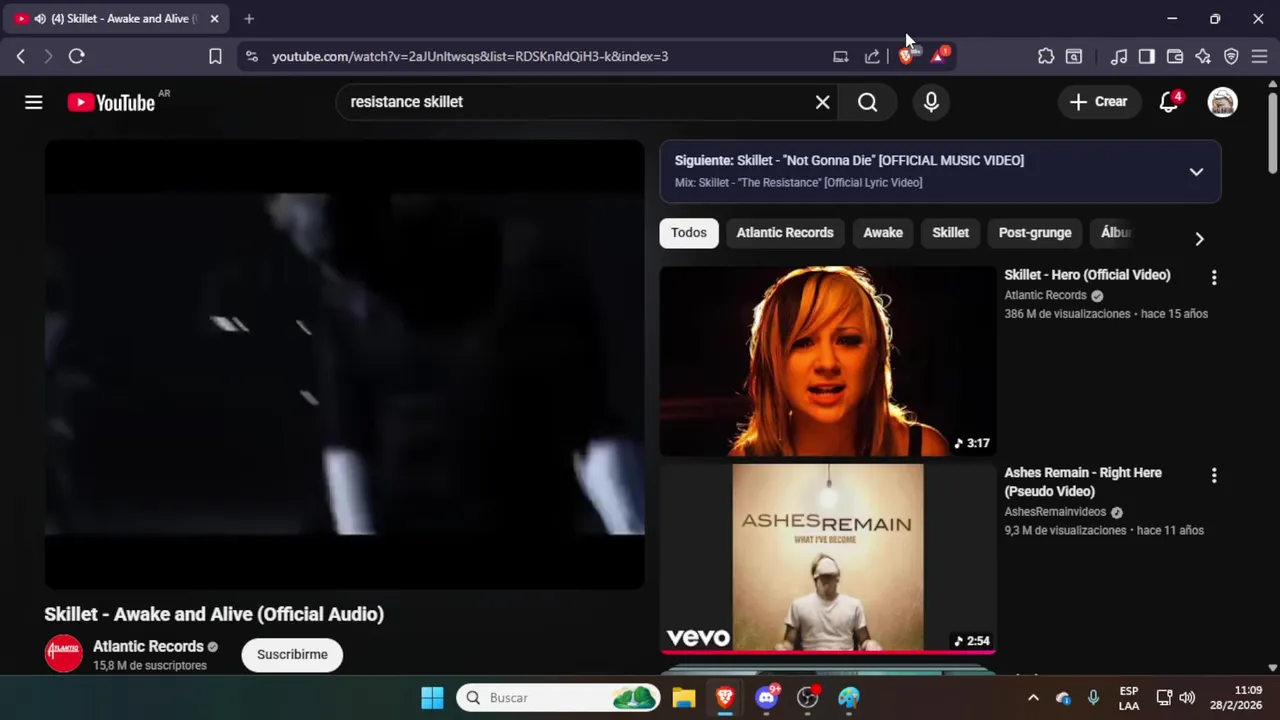
Task: View site information in the address bar
Action: pos(251,57)
